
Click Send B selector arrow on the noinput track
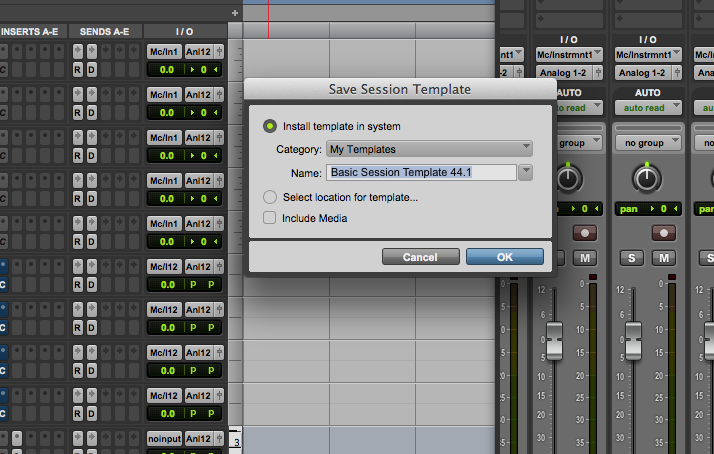coord(92,439)
